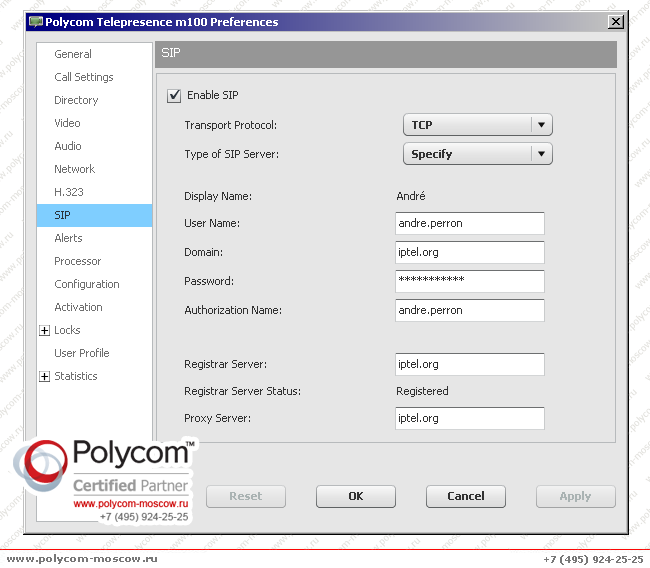Click the Reset button
The width and height of the screenshot is (650, 568).
pos(246,497)
